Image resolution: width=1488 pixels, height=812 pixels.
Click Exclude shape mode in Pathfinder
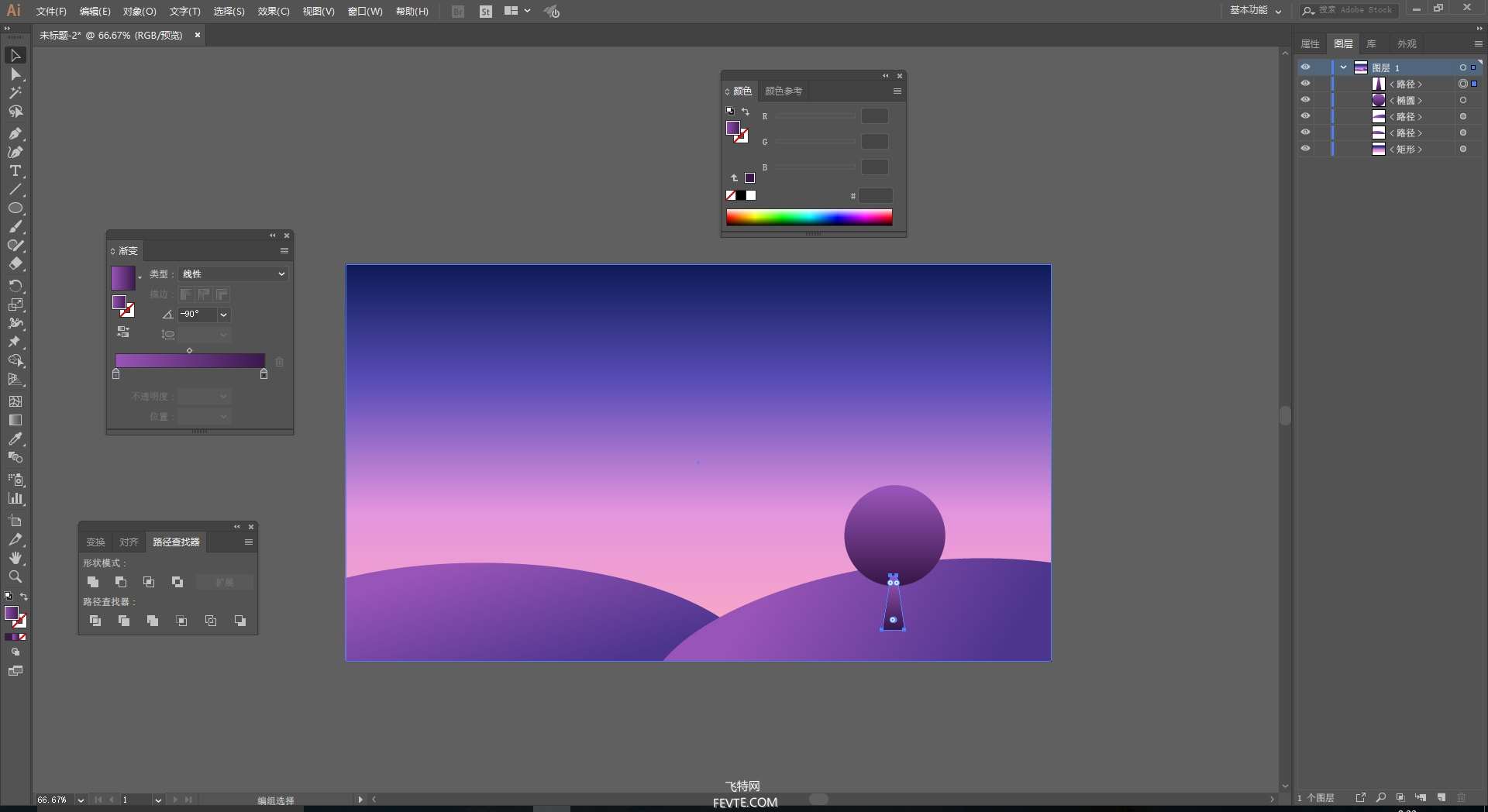[177, 582]
